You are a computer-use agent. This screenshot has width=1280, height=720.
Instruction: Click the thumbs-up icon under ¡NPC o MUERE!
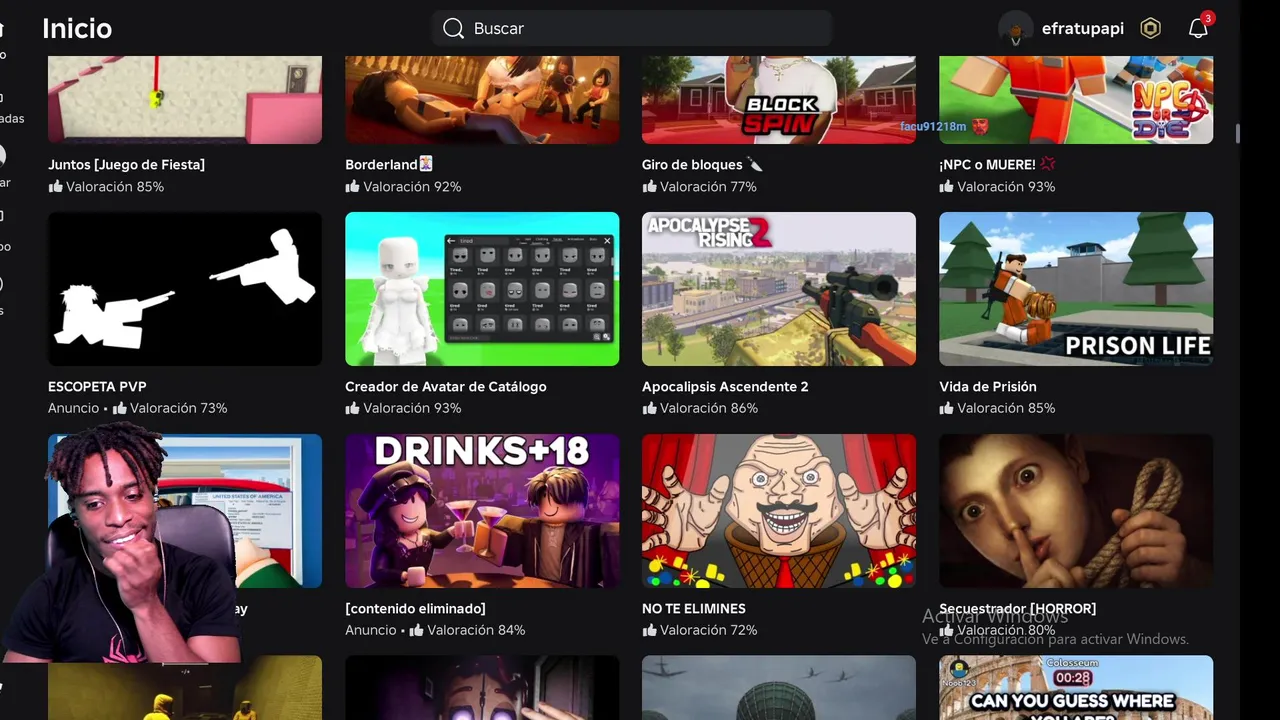point(946,186)
